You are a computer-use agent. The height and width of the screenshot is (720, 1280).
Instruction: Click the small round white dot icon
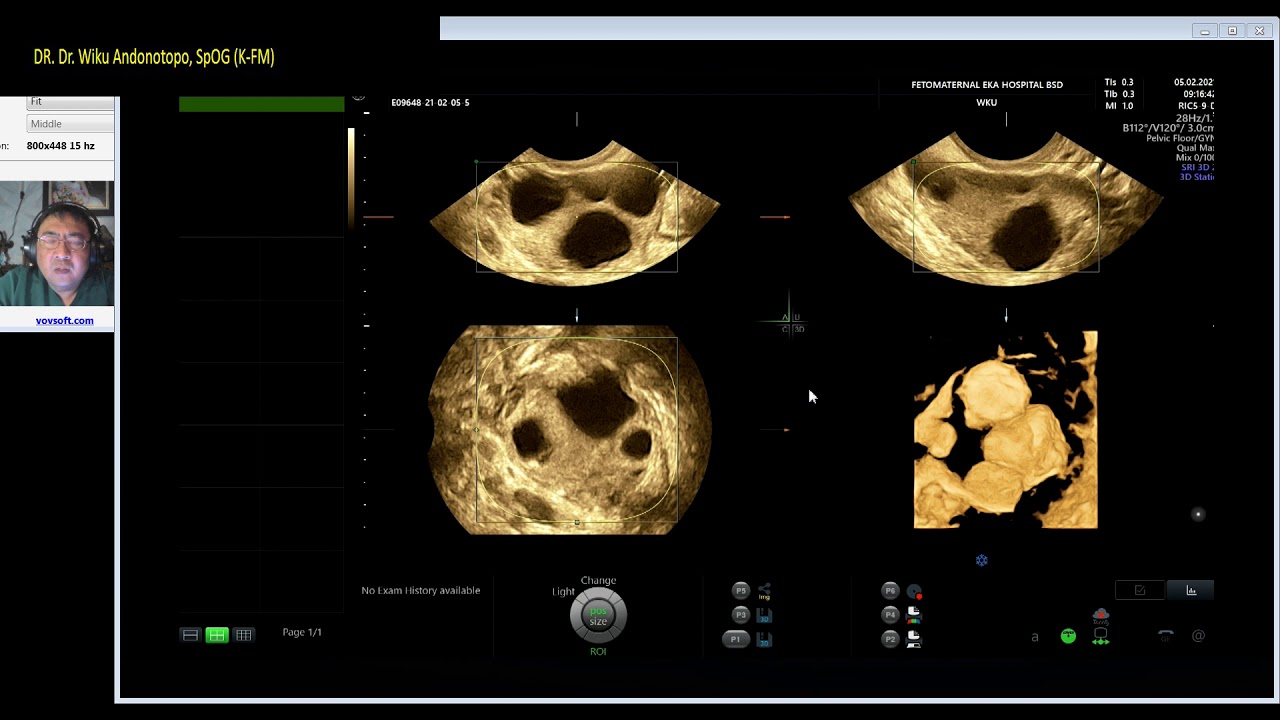coord(1198,515)
